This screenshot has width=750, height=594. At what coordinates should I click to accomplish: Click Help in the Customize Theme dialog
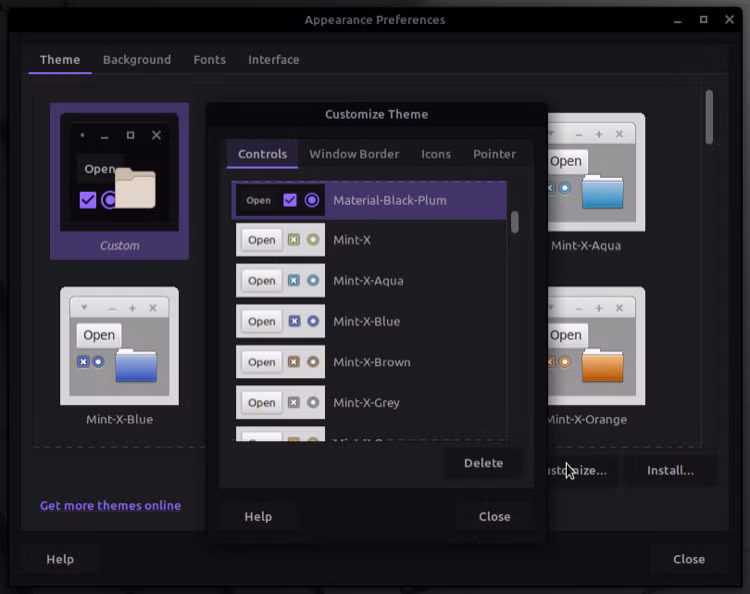(258, 517)
